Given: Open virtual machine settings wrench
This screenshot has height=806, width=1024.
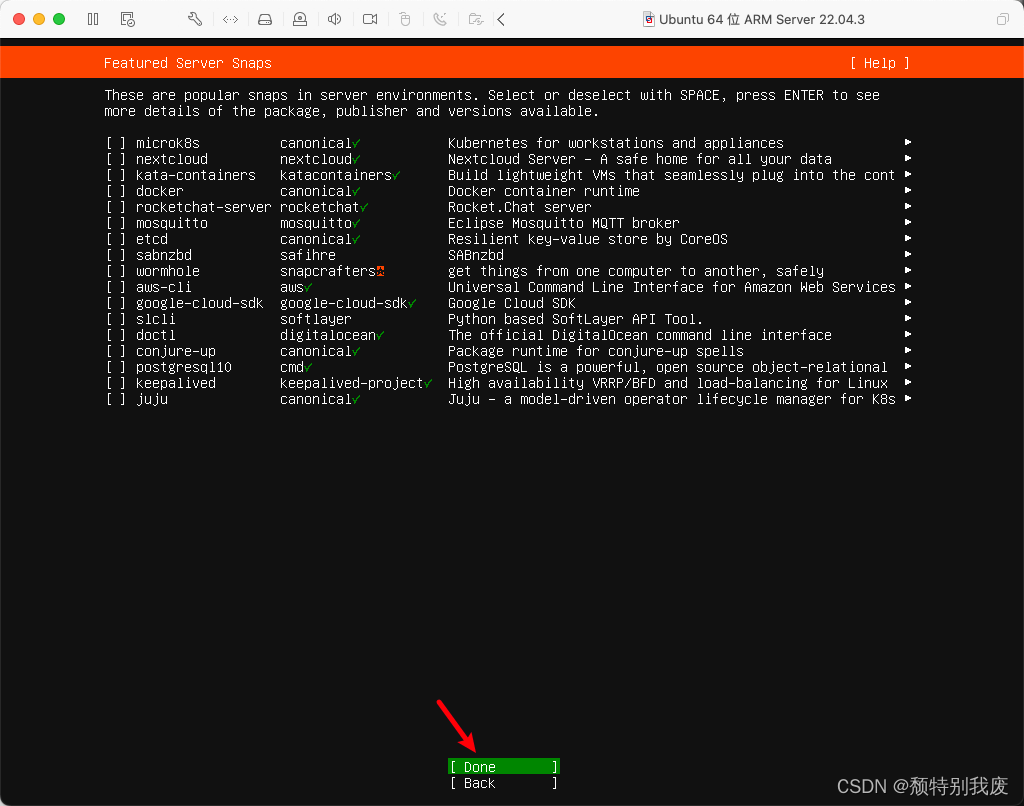Looking at the screenshot, I should pyautogui.click(x=195, y=20).
